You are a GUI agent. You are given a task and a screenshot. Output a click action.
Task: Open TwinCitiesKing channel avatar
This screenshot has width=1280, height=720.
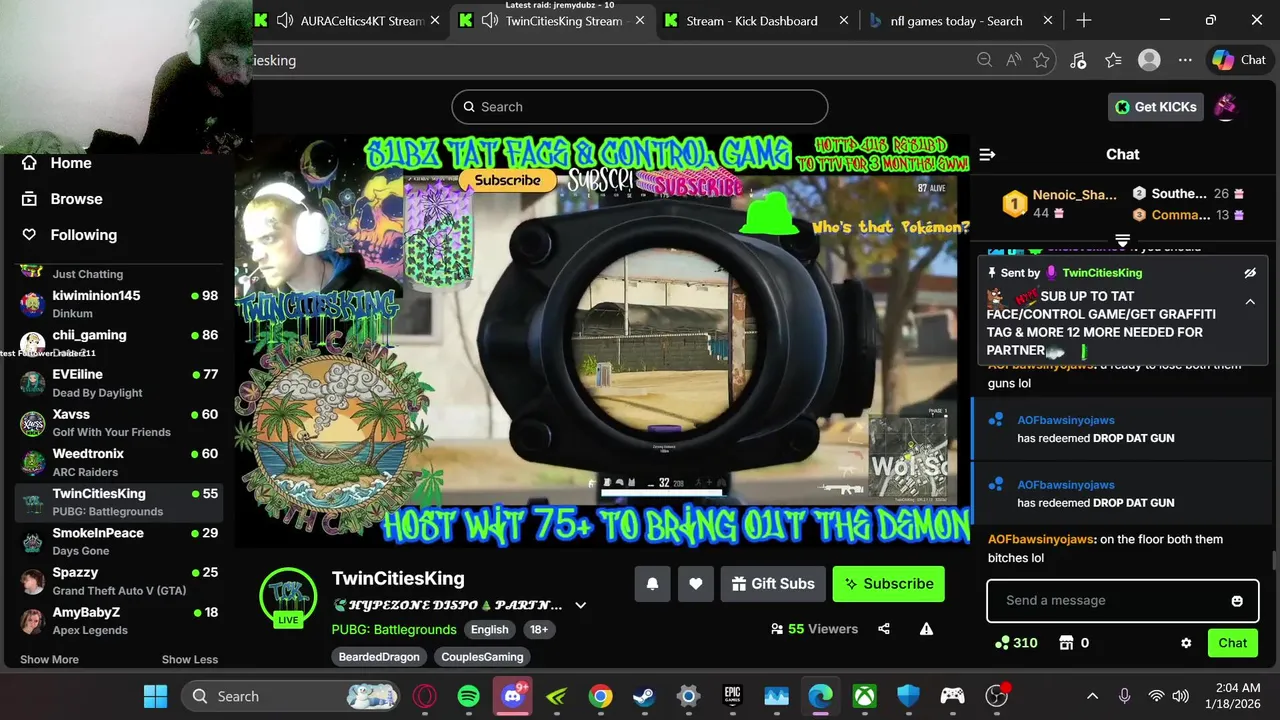[x=288, y=596]
